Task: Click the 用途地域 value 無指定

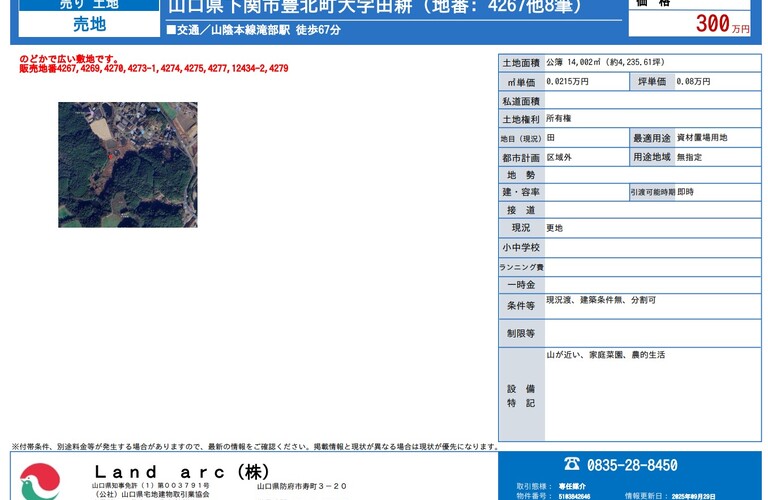Action: (689, 157)
